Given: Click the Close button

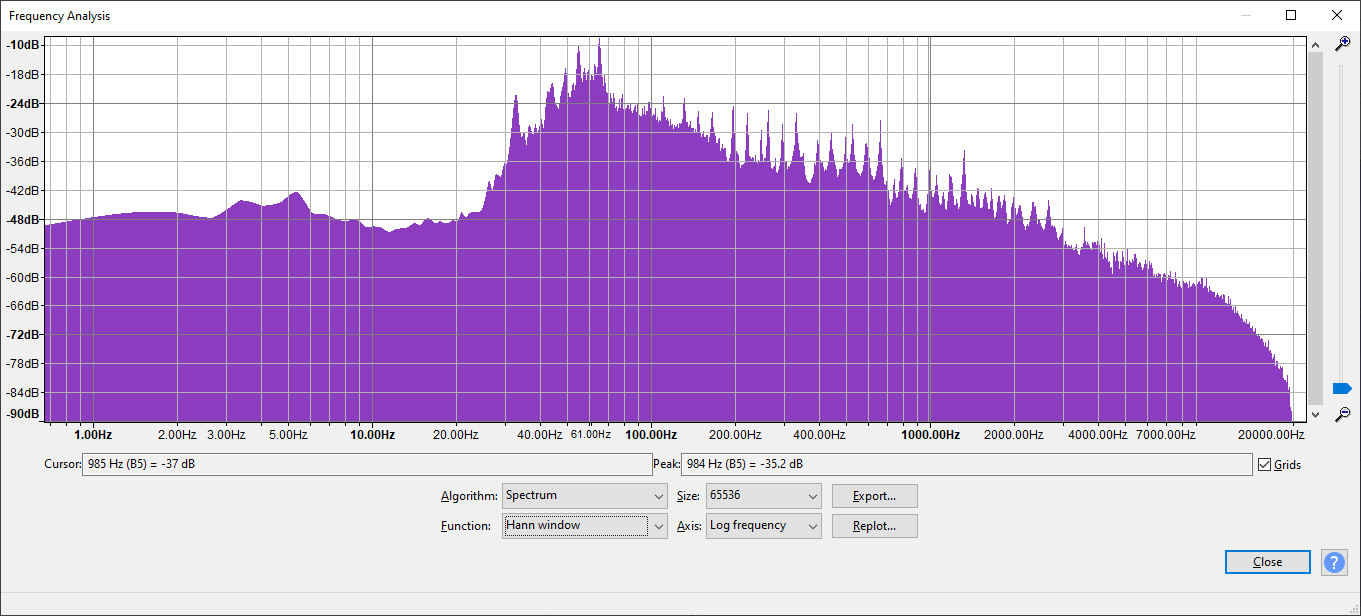Looking at the screenshot, I should click(x=1267, y=562).
